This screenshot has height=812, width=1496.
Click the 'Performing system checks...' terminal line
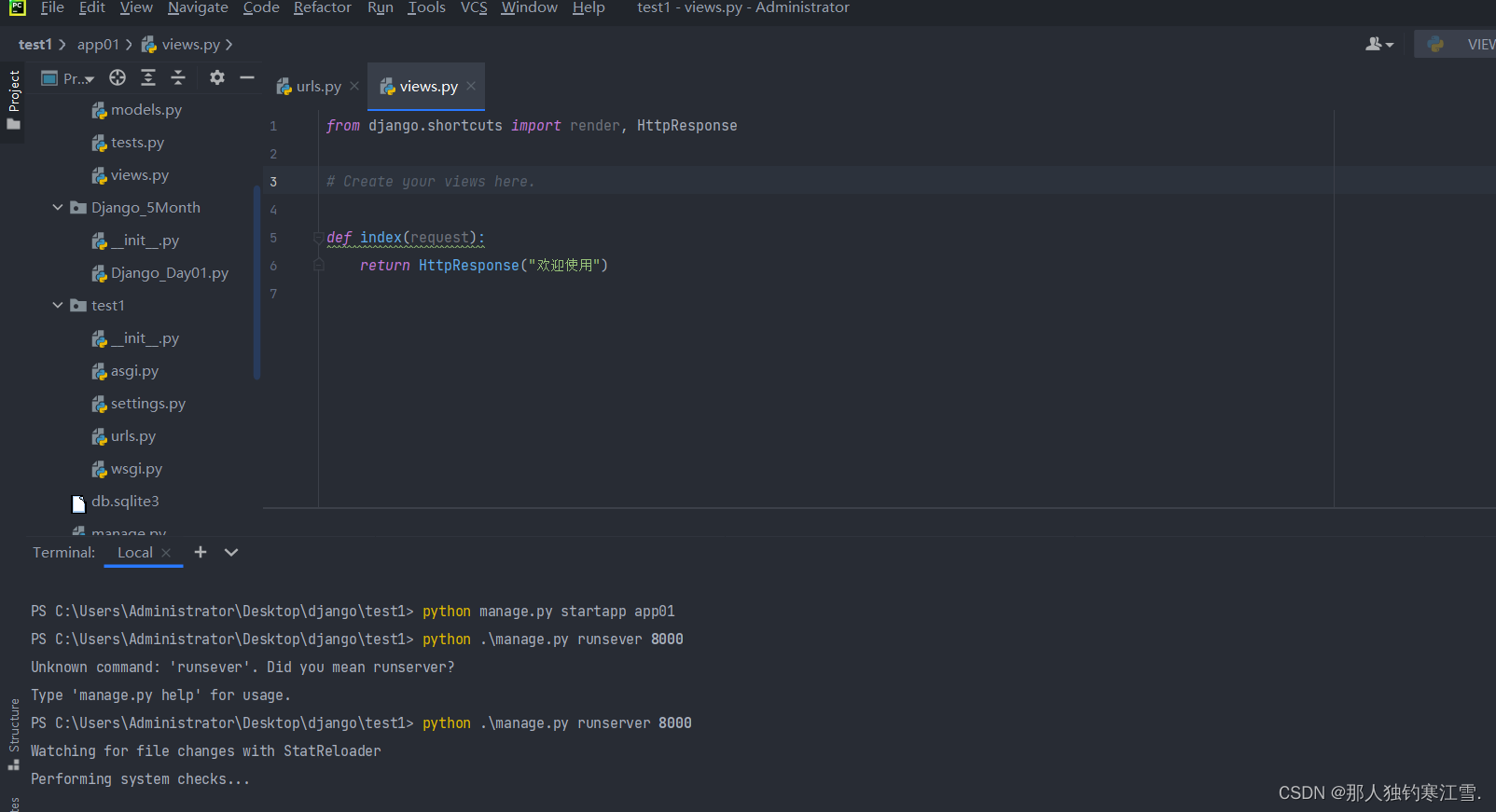point(140,779)
